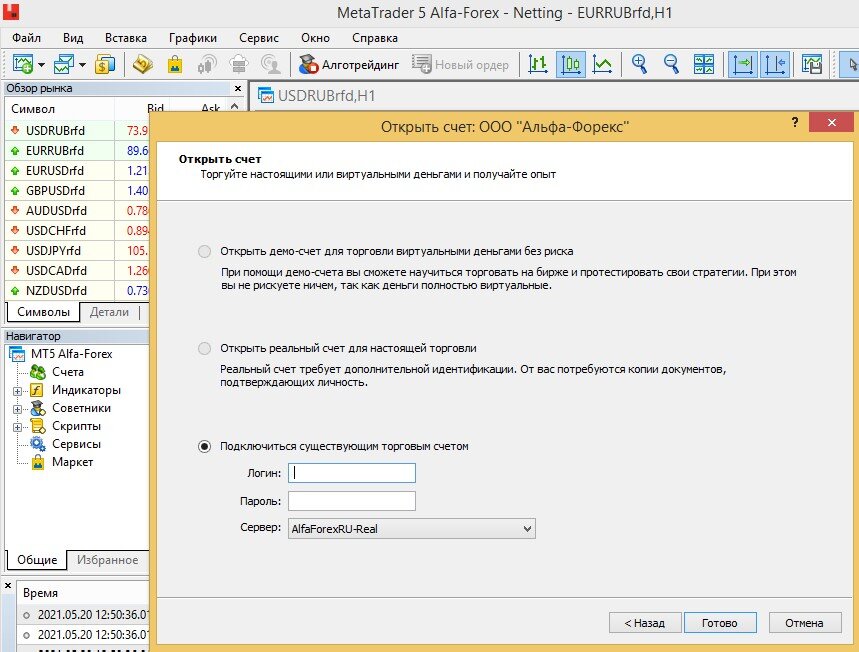Close the Открыть счет dialog
The height and width of the screenshot is (652, 859).
[831, 122]
